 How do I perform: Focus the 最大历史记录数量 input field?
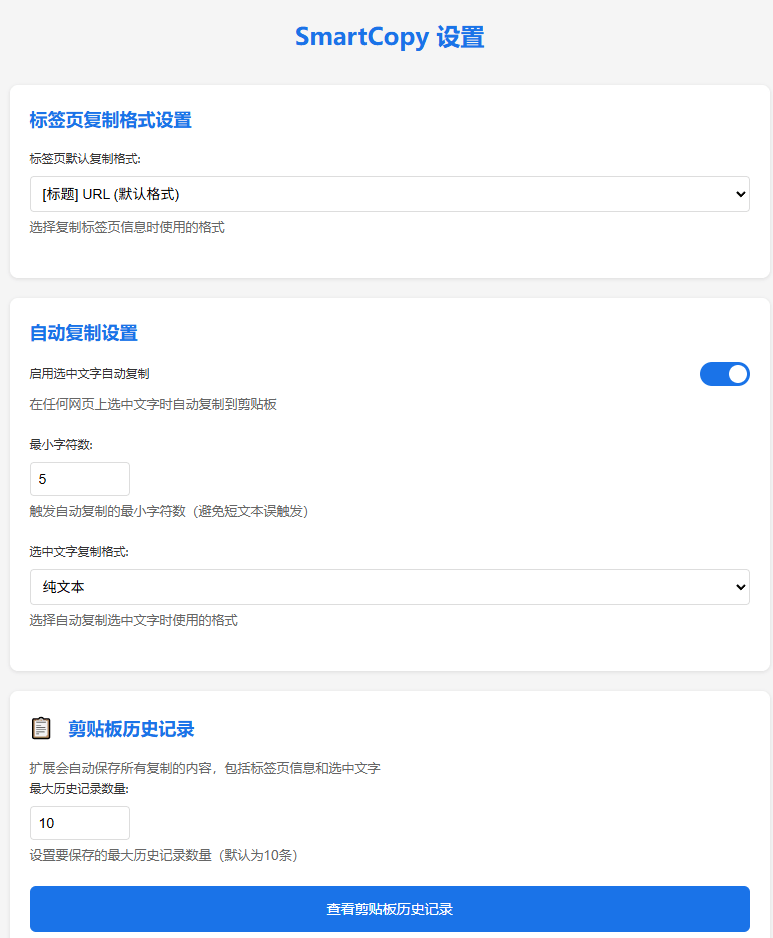tap(80, 823)
